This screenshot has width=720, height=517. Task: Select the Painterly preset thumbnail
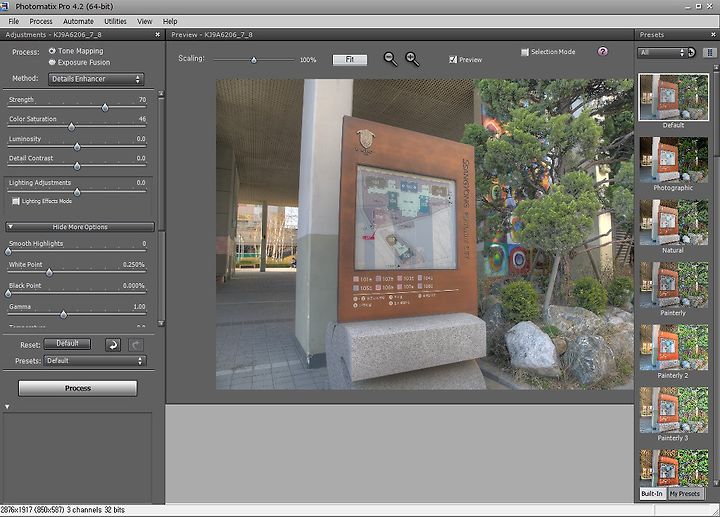(674, 285)
